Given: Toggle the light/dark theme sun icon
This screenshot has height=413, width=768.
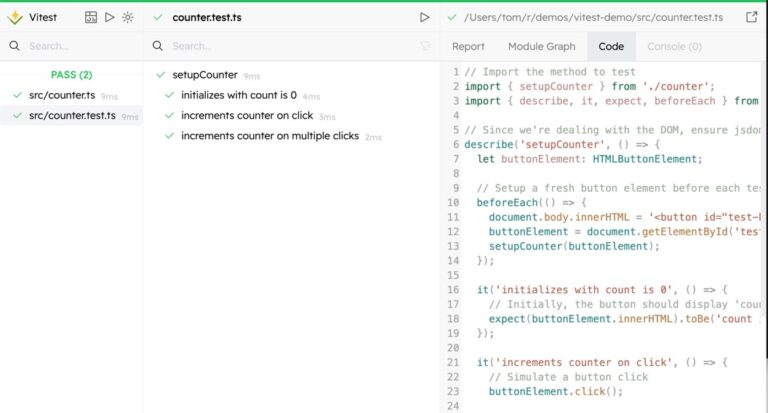Looking at the screenshot, I should tap(128, 18).
